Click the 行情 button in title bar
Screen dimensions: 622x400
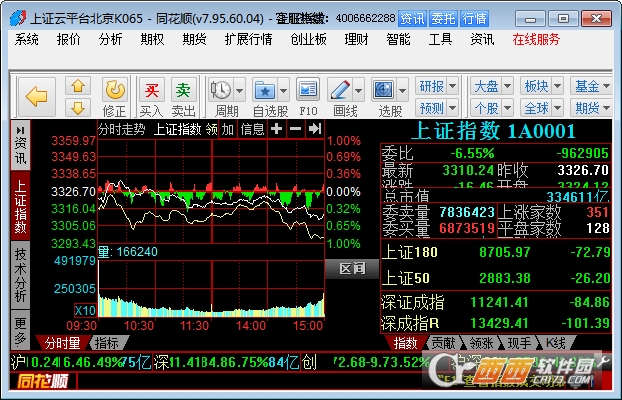pyautogui.click(x=474, y=19)
